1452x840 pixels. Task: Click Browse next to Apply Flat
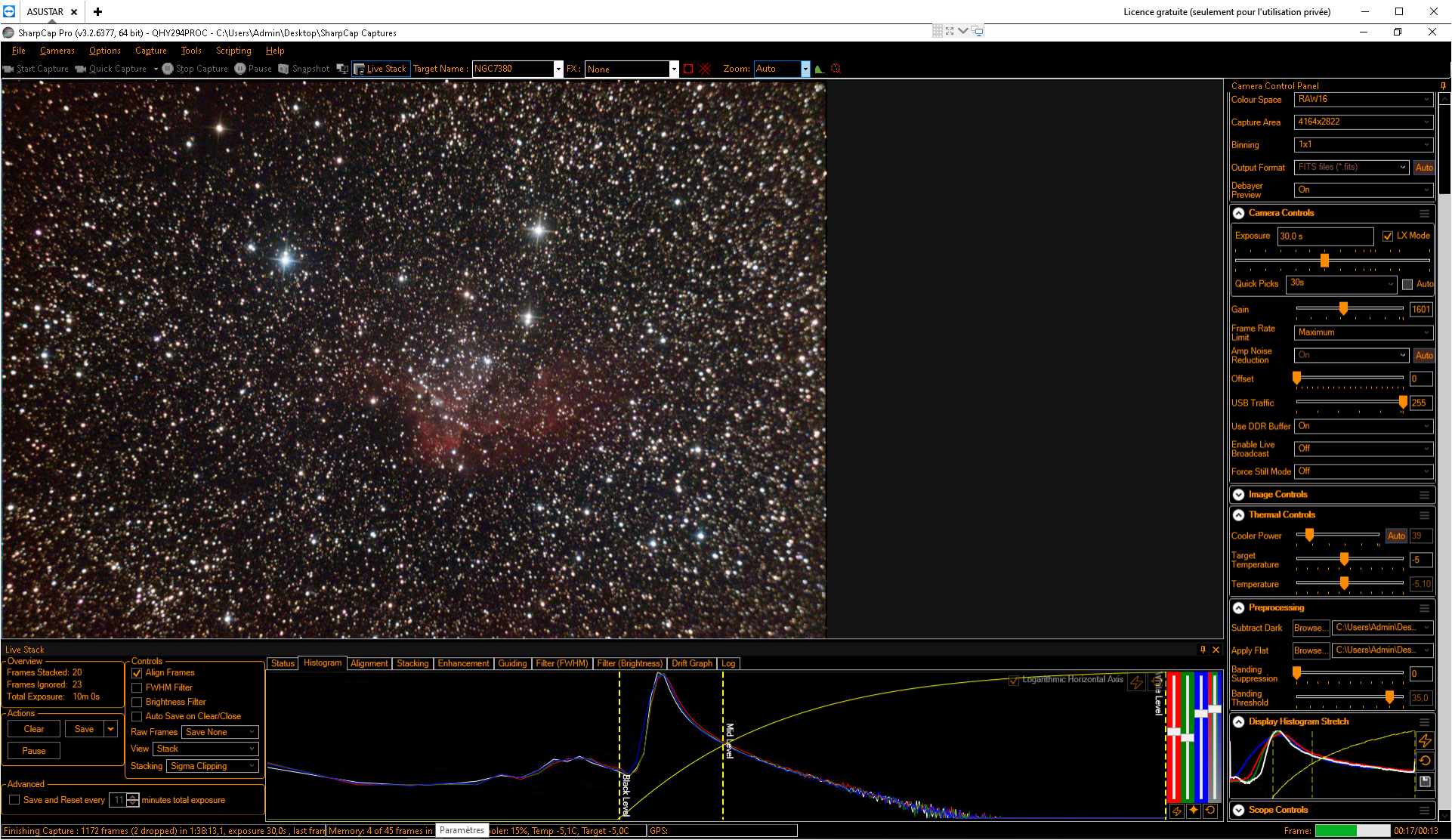1311,650
